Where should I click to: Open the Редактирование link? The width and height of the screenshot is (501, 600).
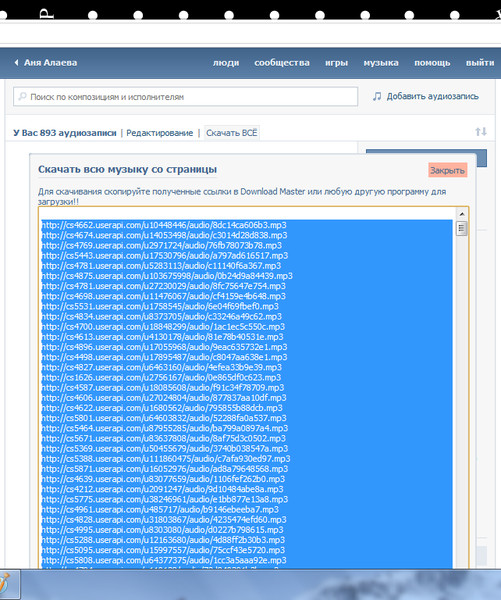tap(160, 133)
